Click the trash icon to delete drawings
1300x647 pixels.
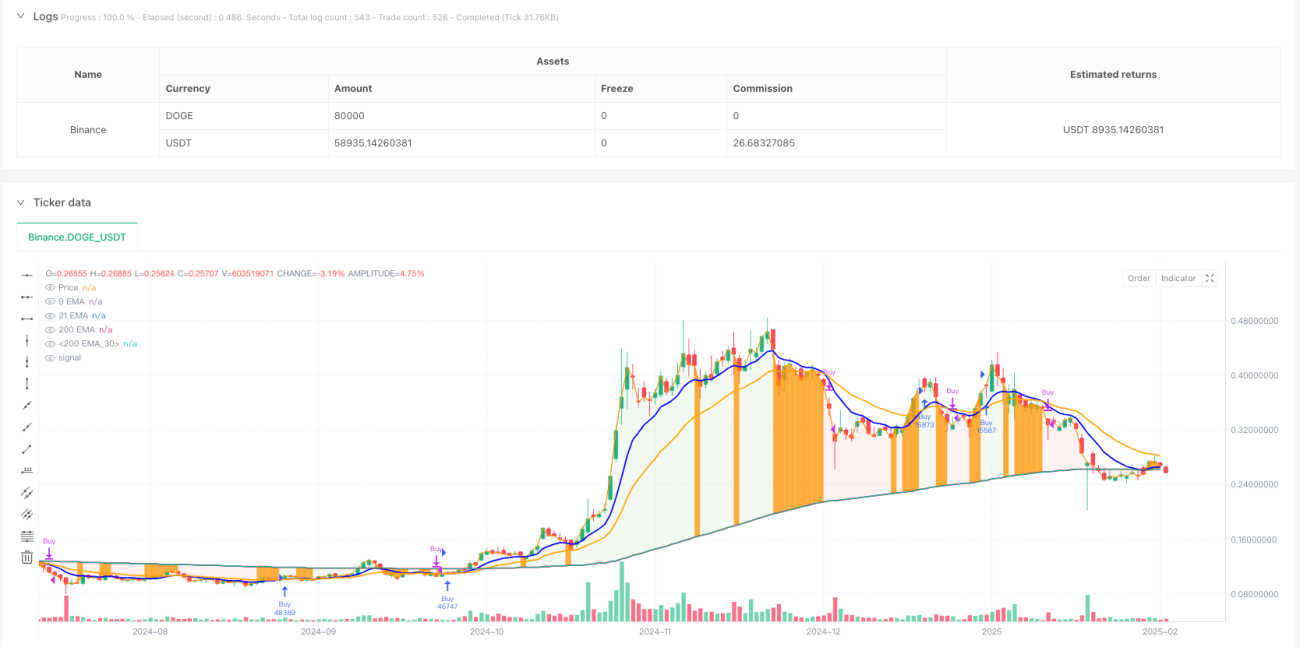[x=27, y=557]
